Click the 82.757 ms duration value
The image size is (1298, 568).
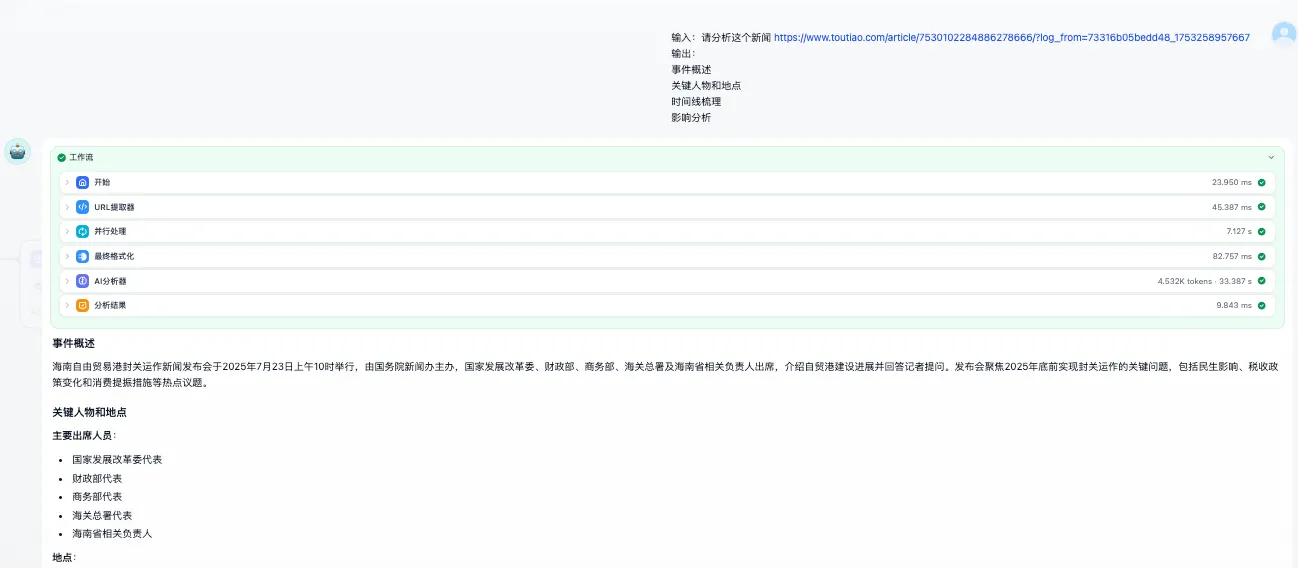pos(1232,256)
